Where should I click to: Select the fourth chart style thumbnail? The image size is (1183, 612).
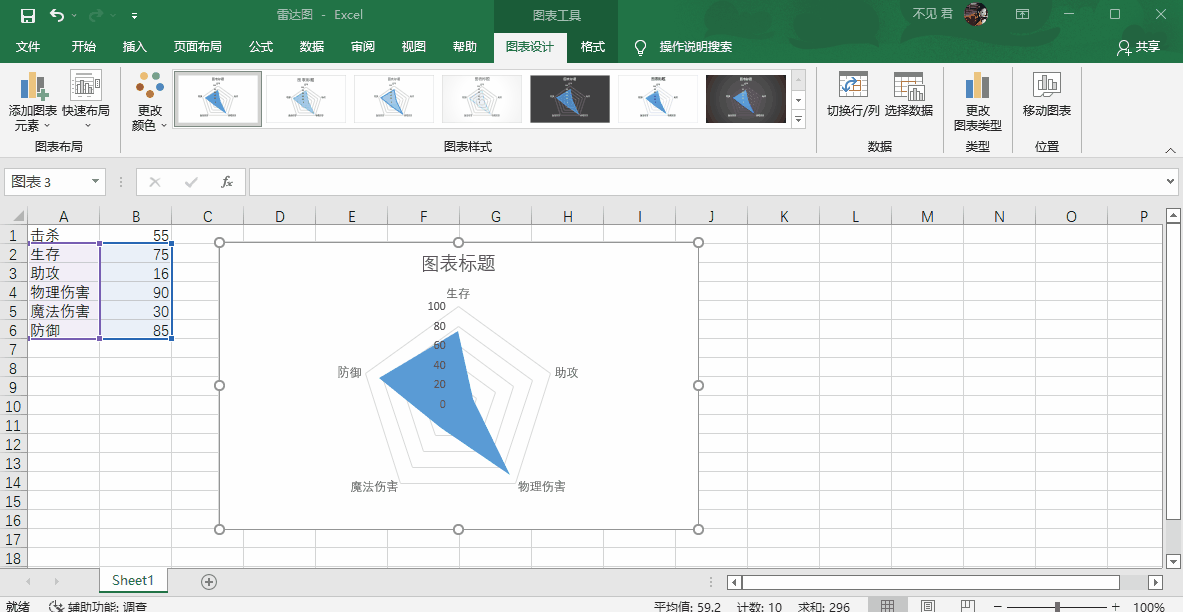pyautogui.click(x=482, y=98)
